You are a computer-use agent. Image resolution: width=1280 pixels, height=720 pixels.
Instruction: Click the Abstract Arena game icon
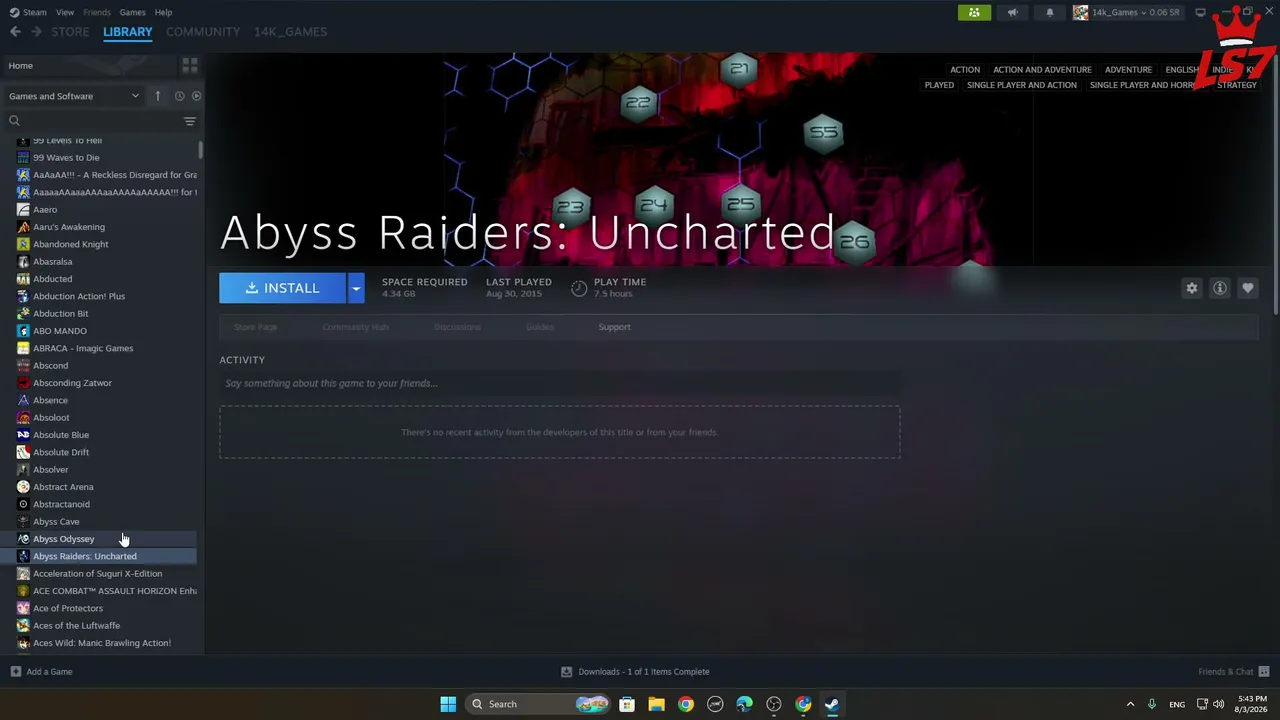click(x=23, y=487)
